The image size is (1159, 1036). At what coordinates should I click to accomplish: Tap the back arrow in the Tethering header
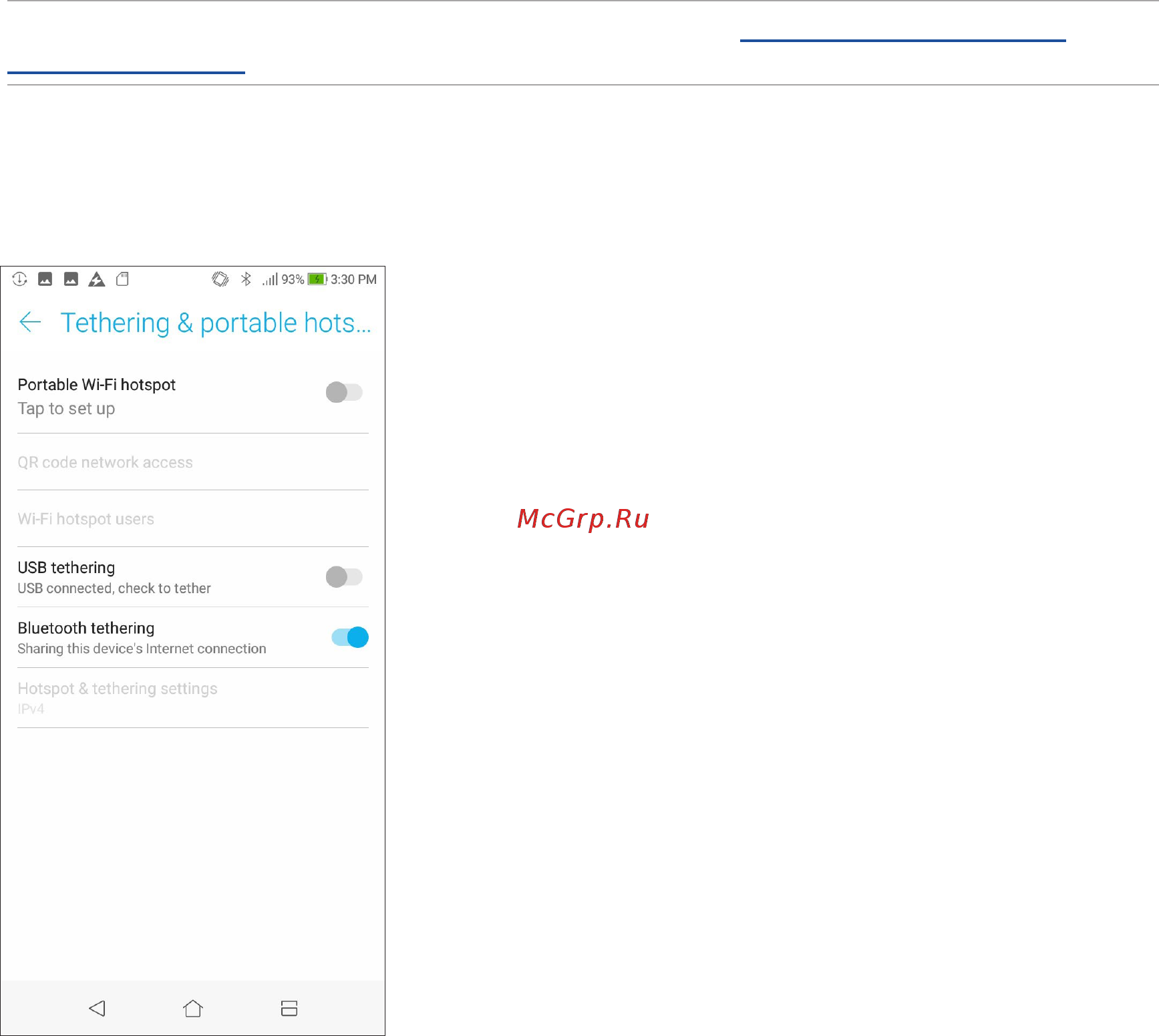(30, 322)
